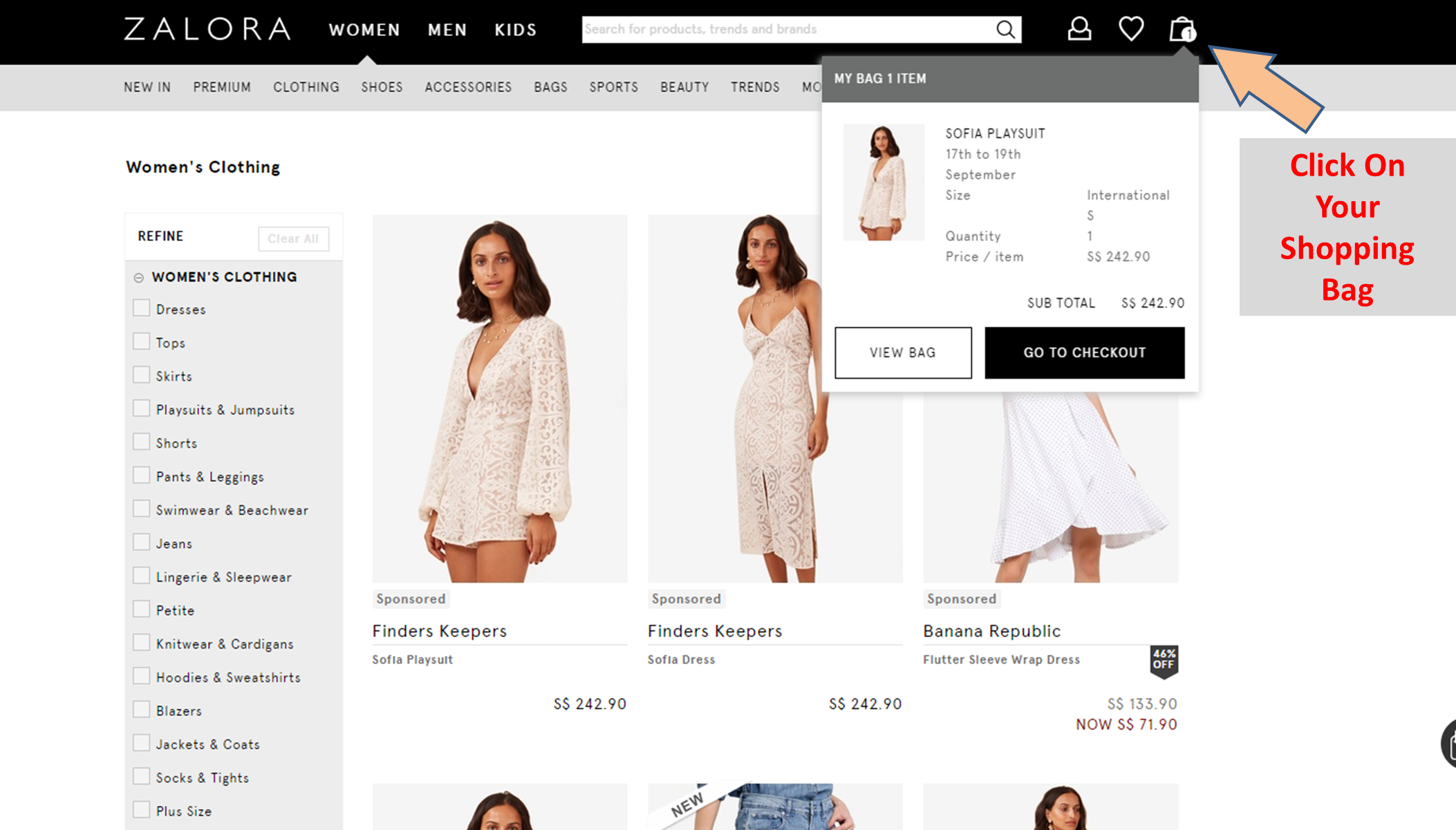The height and width of the screenshot is (830, 1456).
Task: Select Knitwear & Cardigans checkbox
Action: tap(141, 643)
